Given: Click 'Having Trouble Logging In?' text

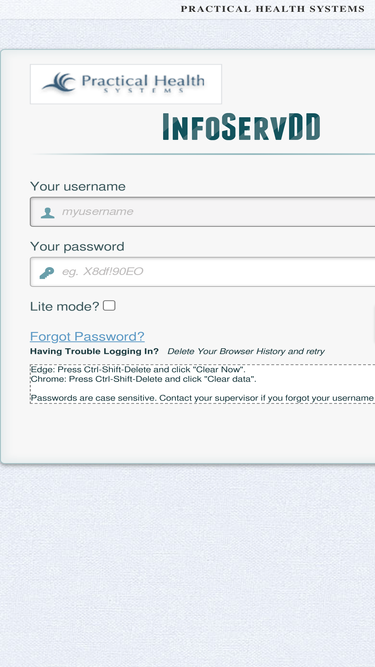Looking at the screenshot, I should 94,351.
